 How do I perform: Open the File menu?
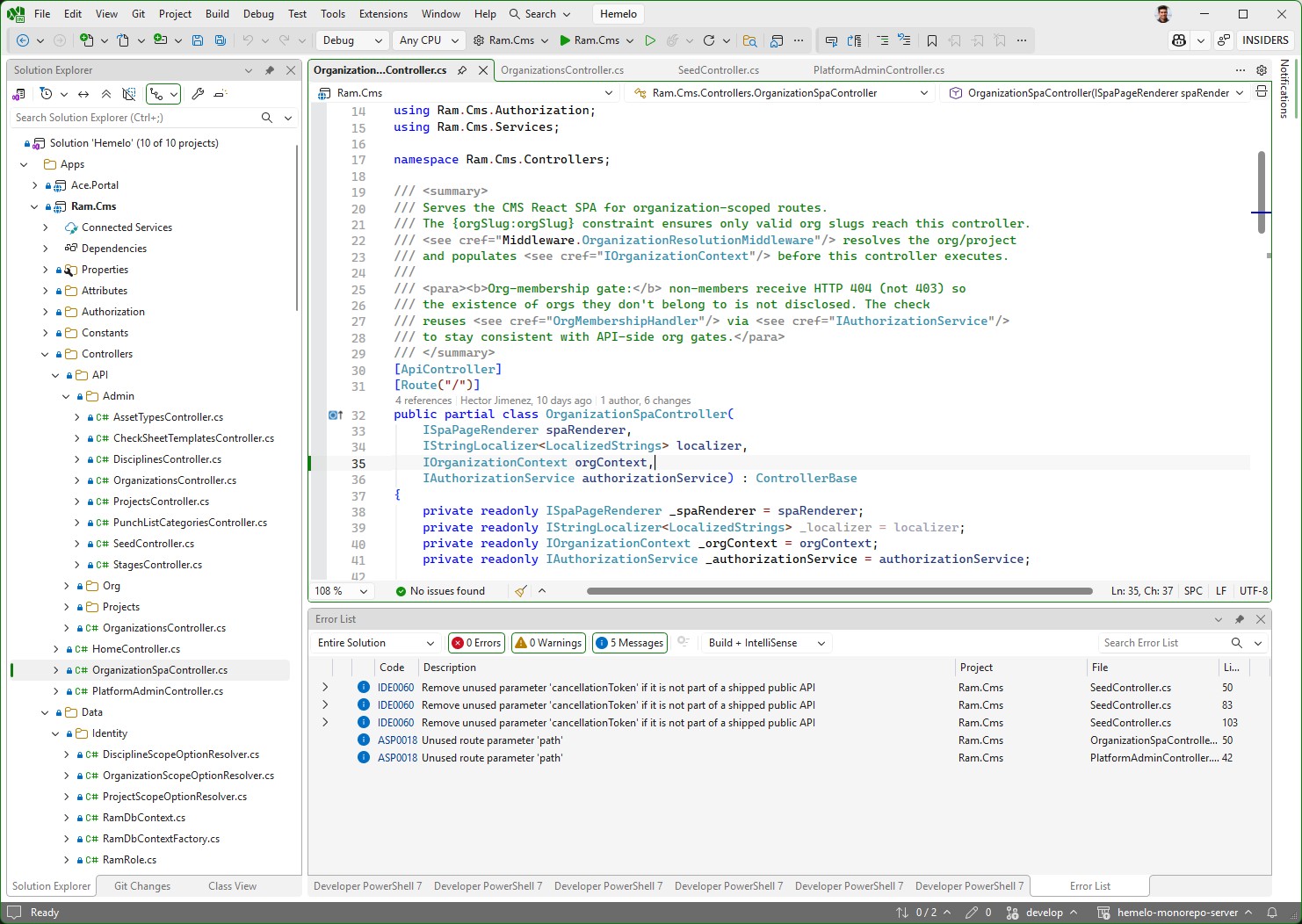(x=42, y=14)
